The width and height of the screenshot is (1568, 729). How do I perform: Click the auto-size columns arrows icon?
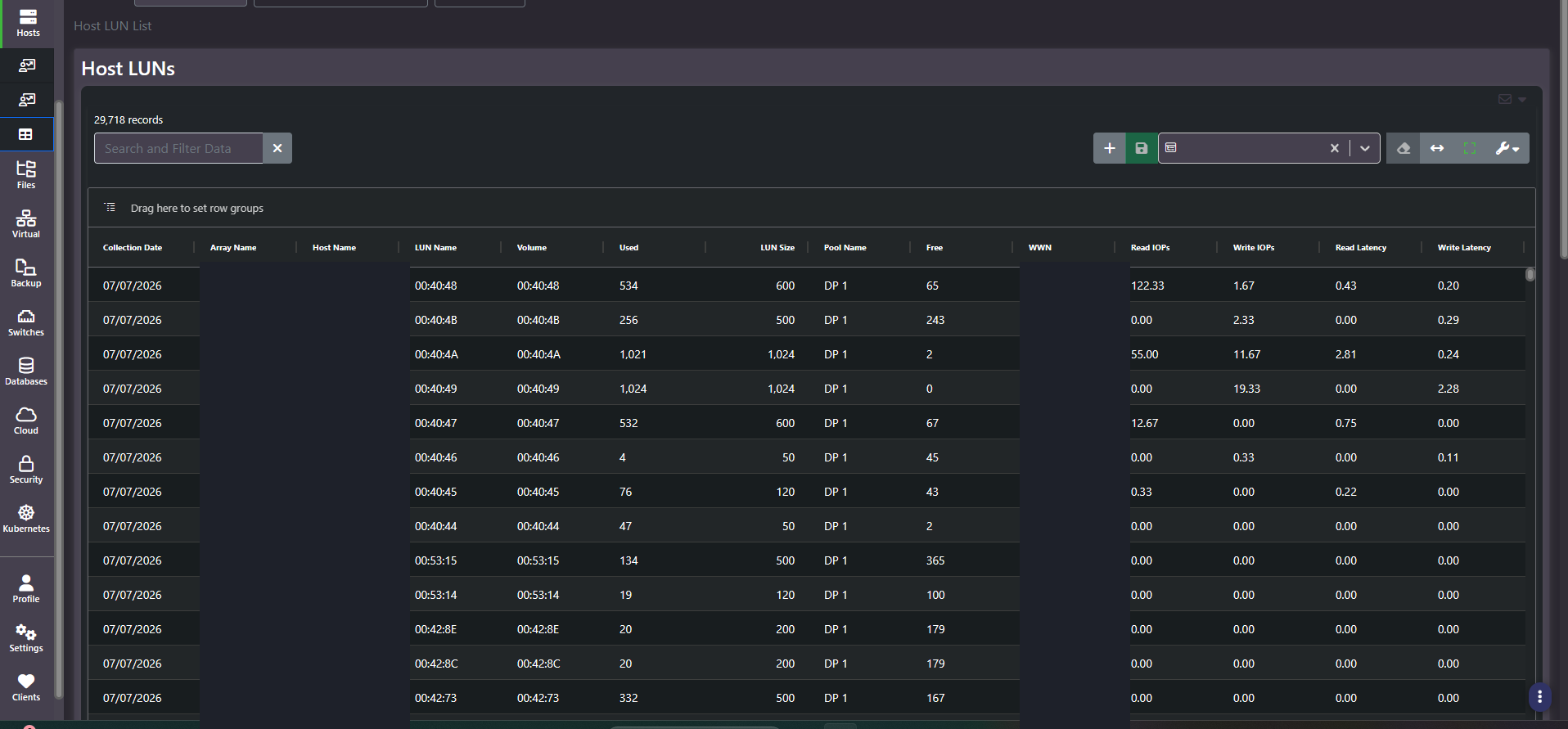(1437, 148)
